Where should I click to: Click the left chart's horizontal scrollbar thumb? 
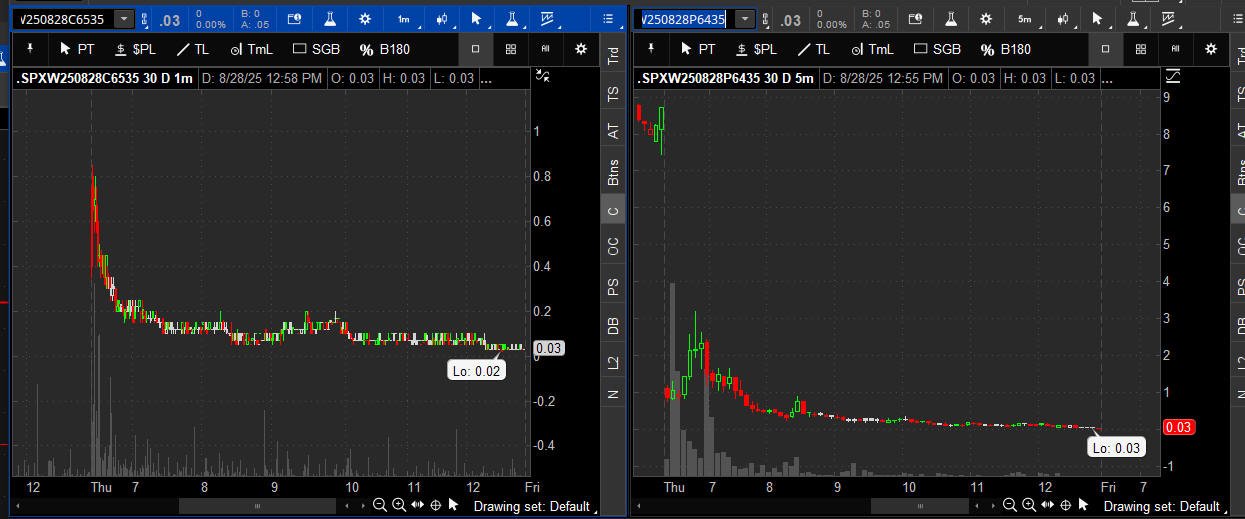click(x=257, y=506)
